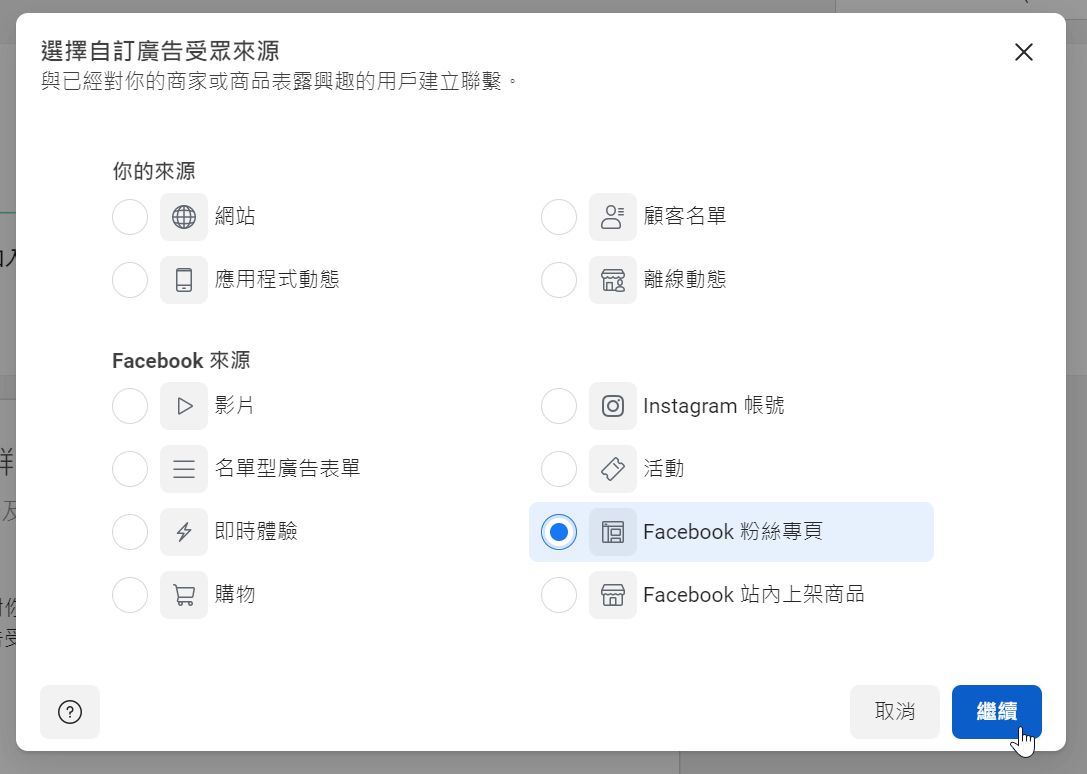
Task: Select the 購物 radio button
Action: (x=130, y=595)
